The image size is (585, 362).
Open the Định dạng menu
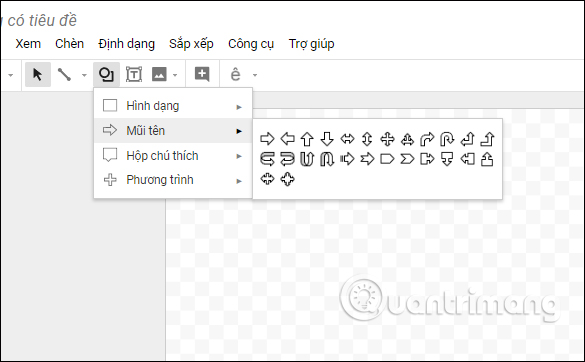click(126, 44)
